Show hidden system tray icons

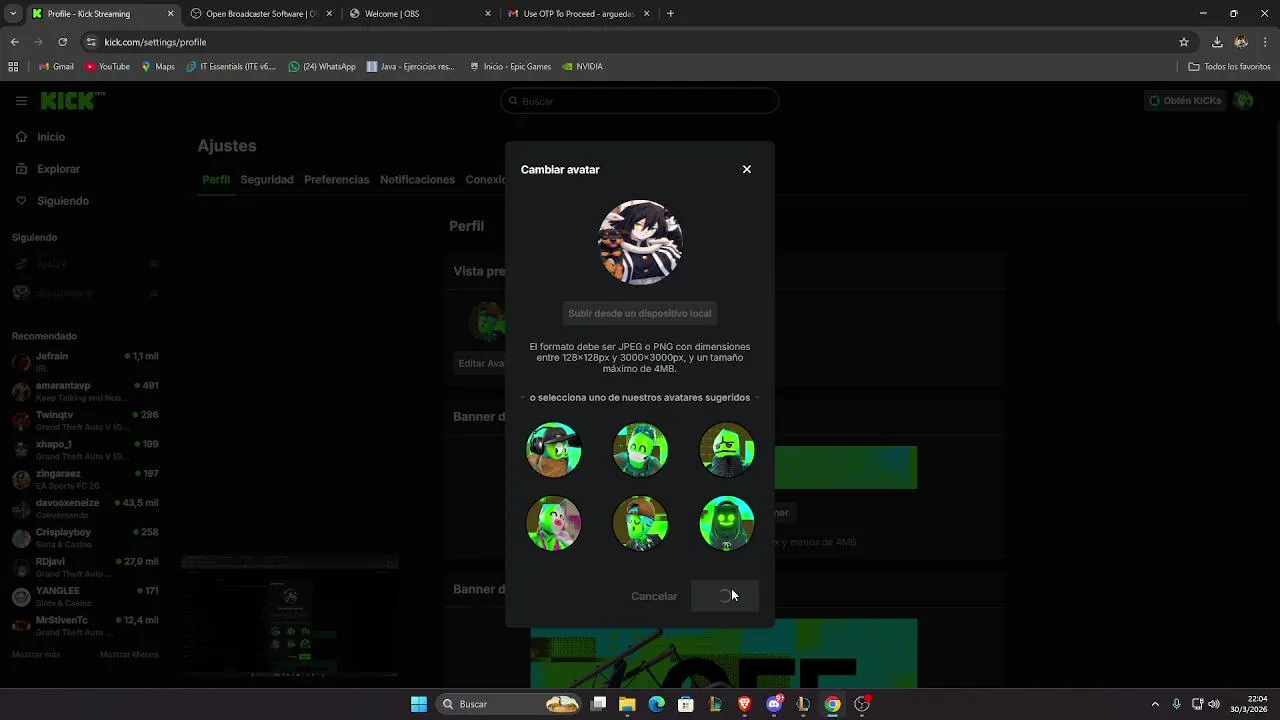(x=1155, y=704)
